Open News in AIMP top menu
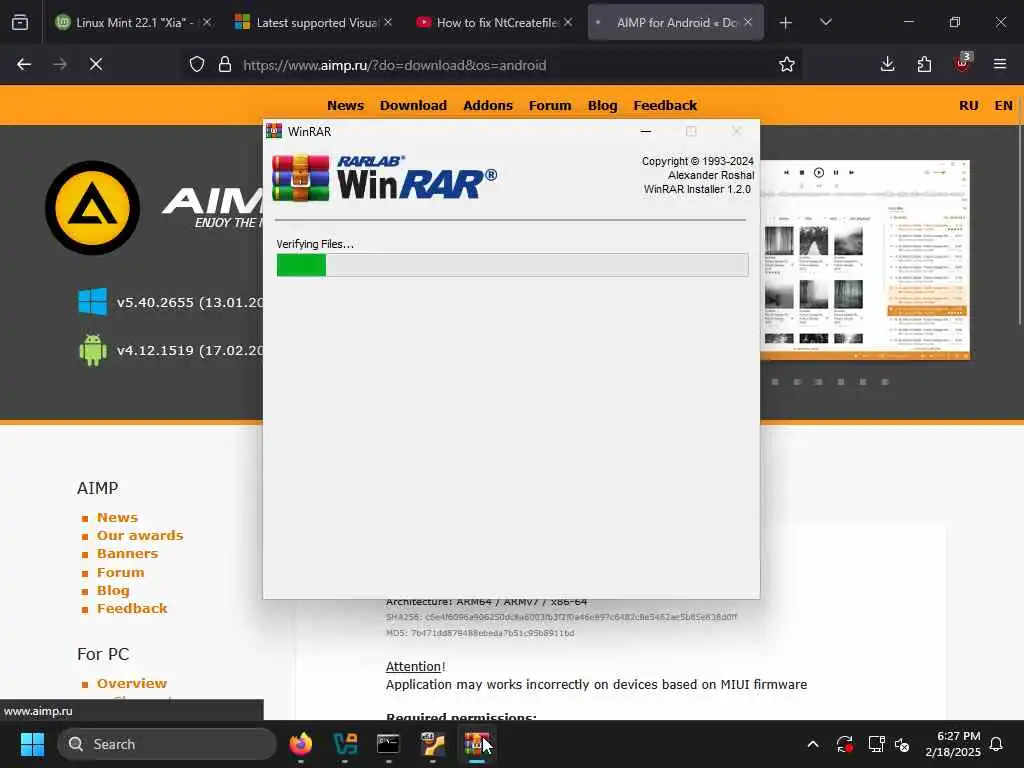This screenshot has width=1024, height=768. click(x=345, y=106)
